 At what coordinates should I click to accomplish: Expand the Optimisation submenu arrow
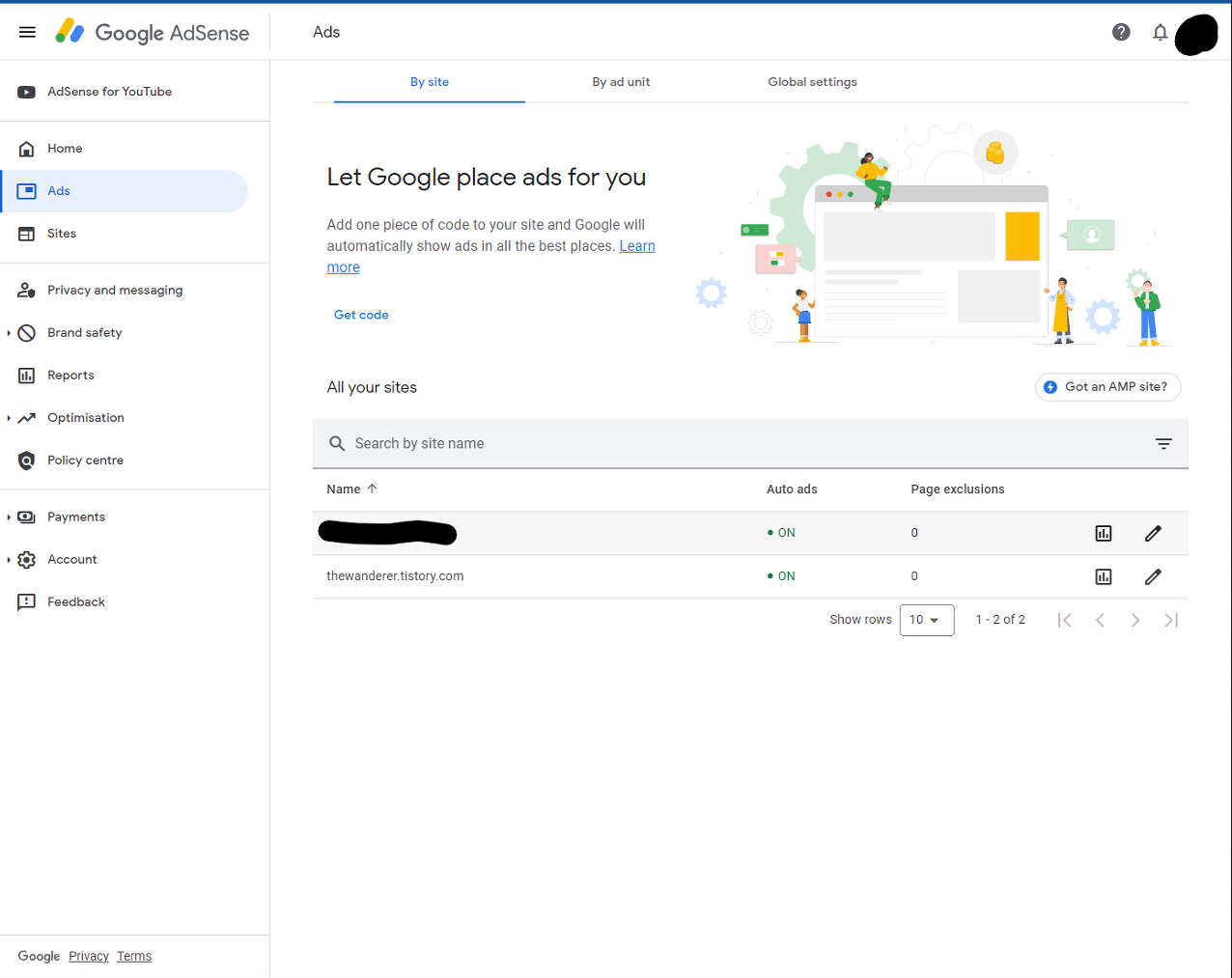[9, 418]
